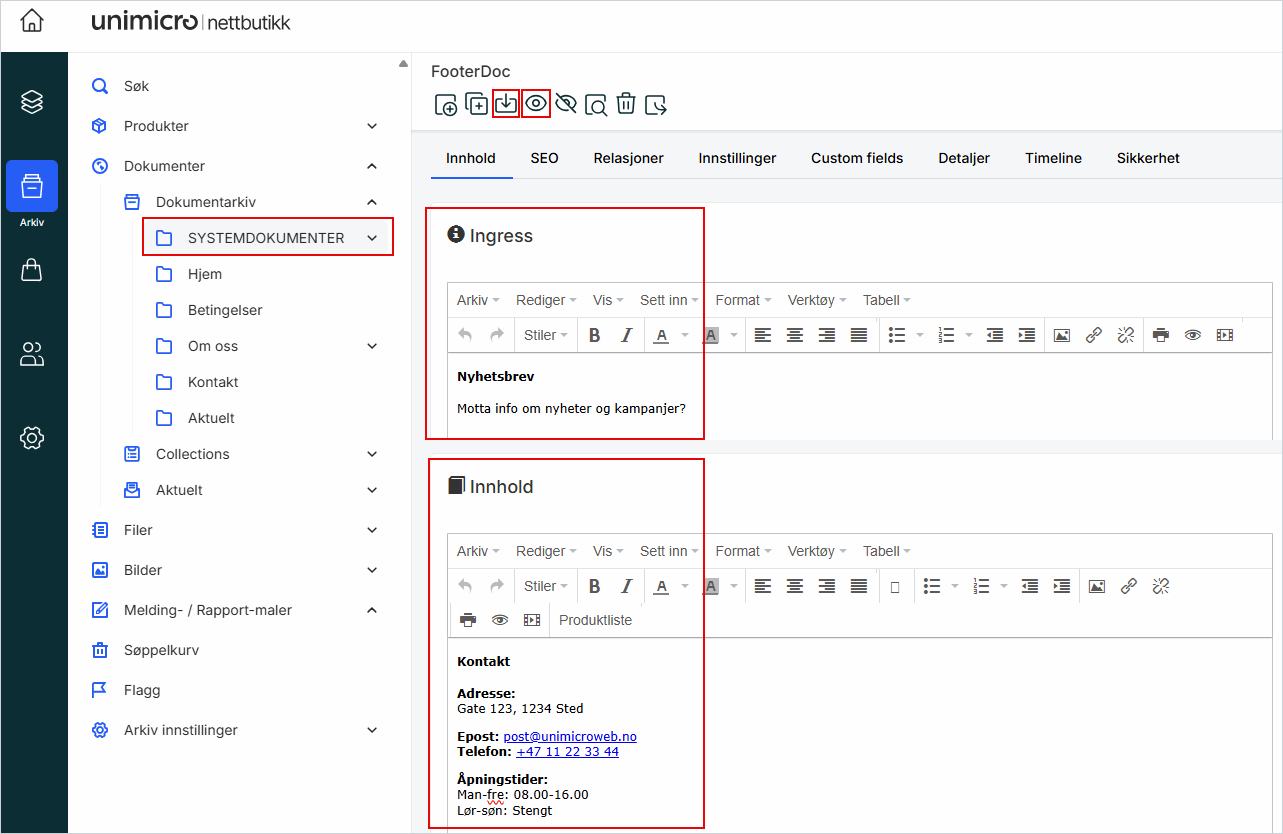Viewport: 1283px width, 834px height.
Task: Click the copy document icon in FooterDoc toolbar
Action: 476,104
